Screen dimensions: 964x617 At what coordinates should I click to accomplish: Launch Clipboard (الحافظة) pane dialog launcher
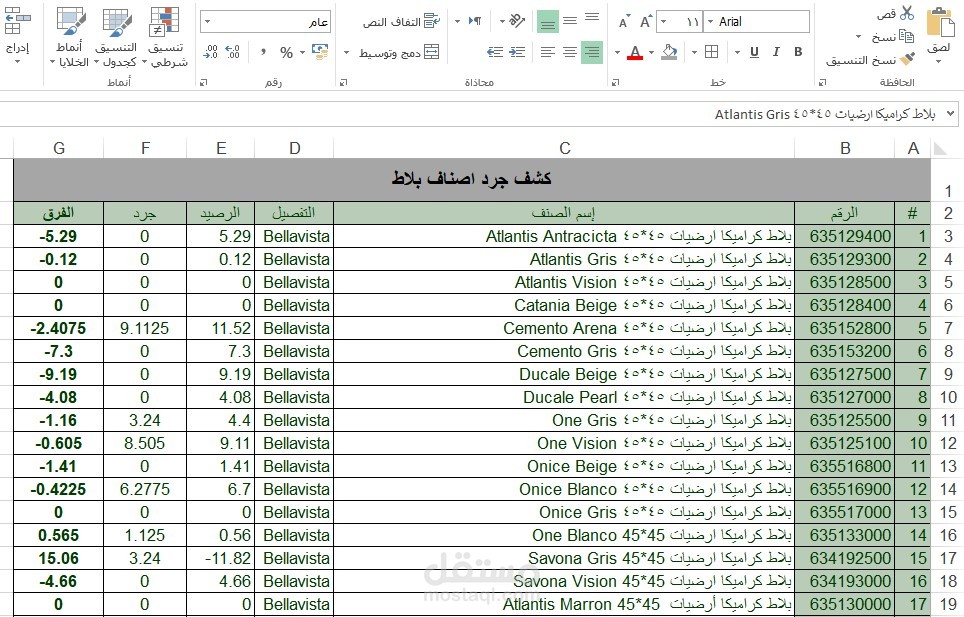(x=823, y=82)
